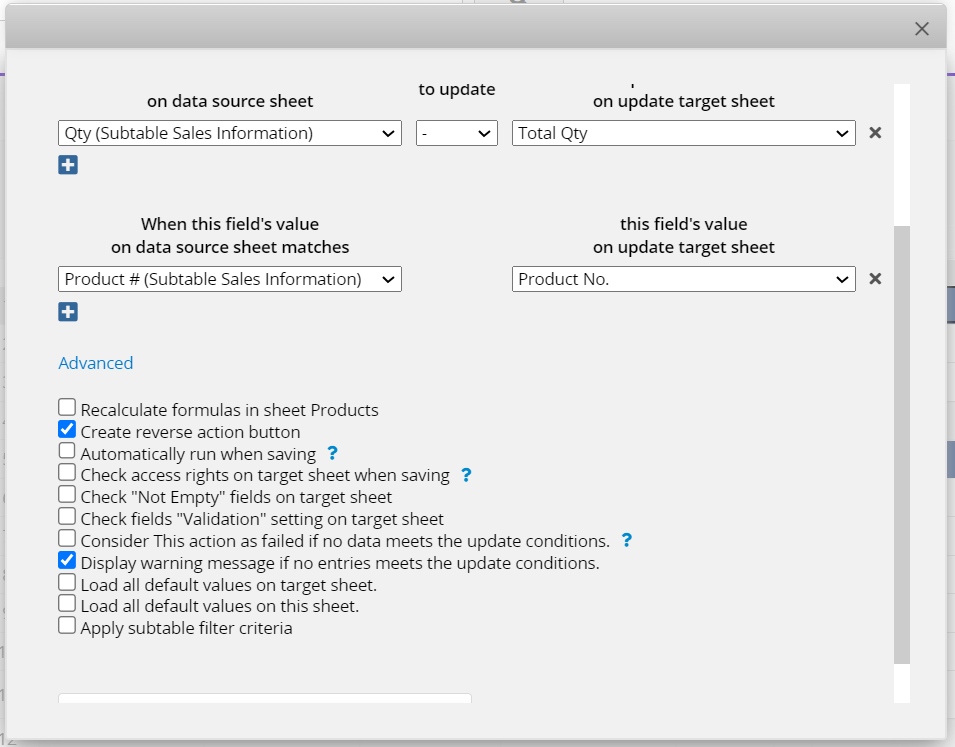The height and width of the screenshot is (747, 955).
Task: Add another matching condition row
Action: click(68, 312)
